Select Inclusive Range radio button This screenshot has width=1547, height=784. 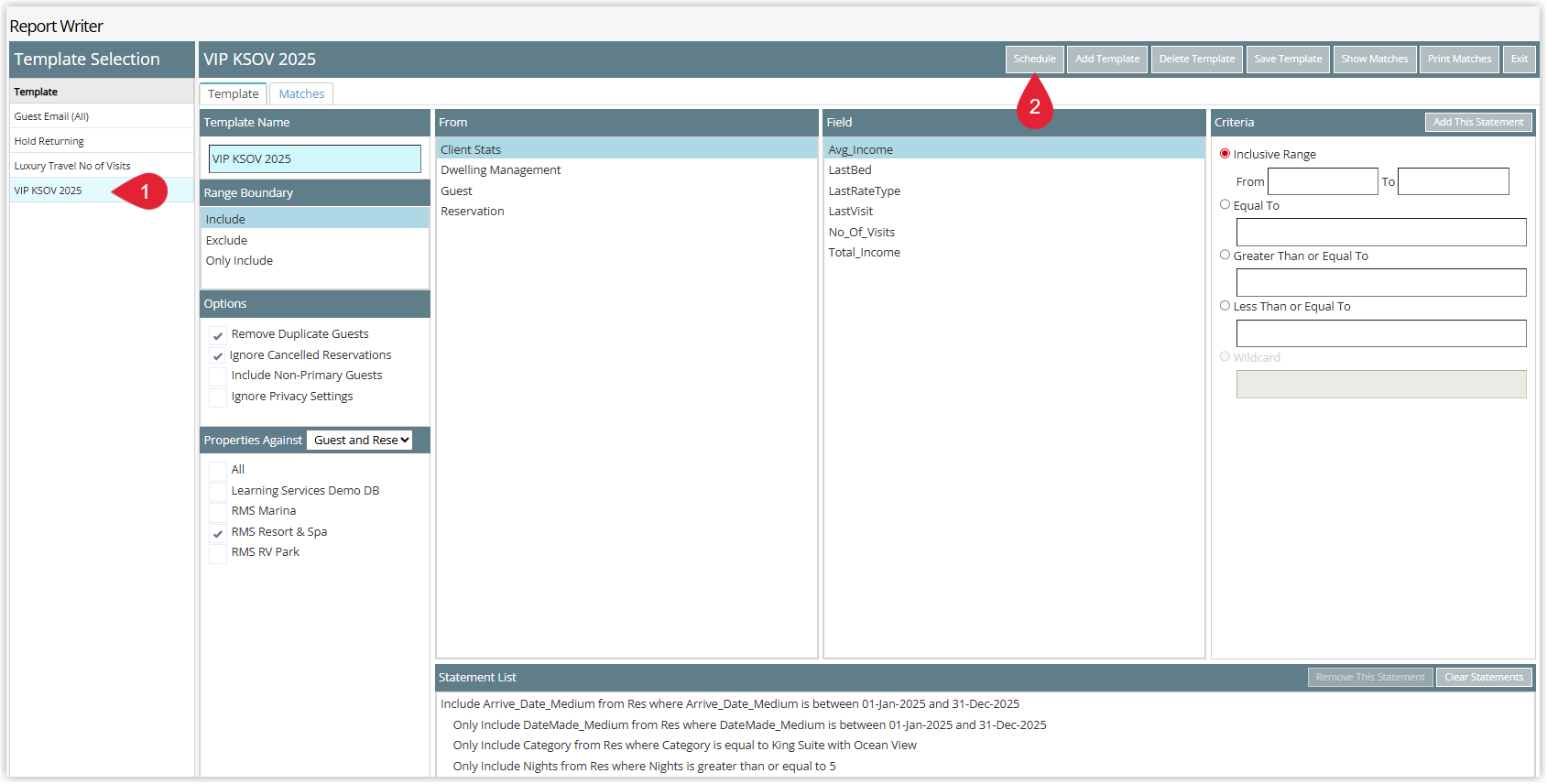pyautogui.click(x=1225, y=154)
